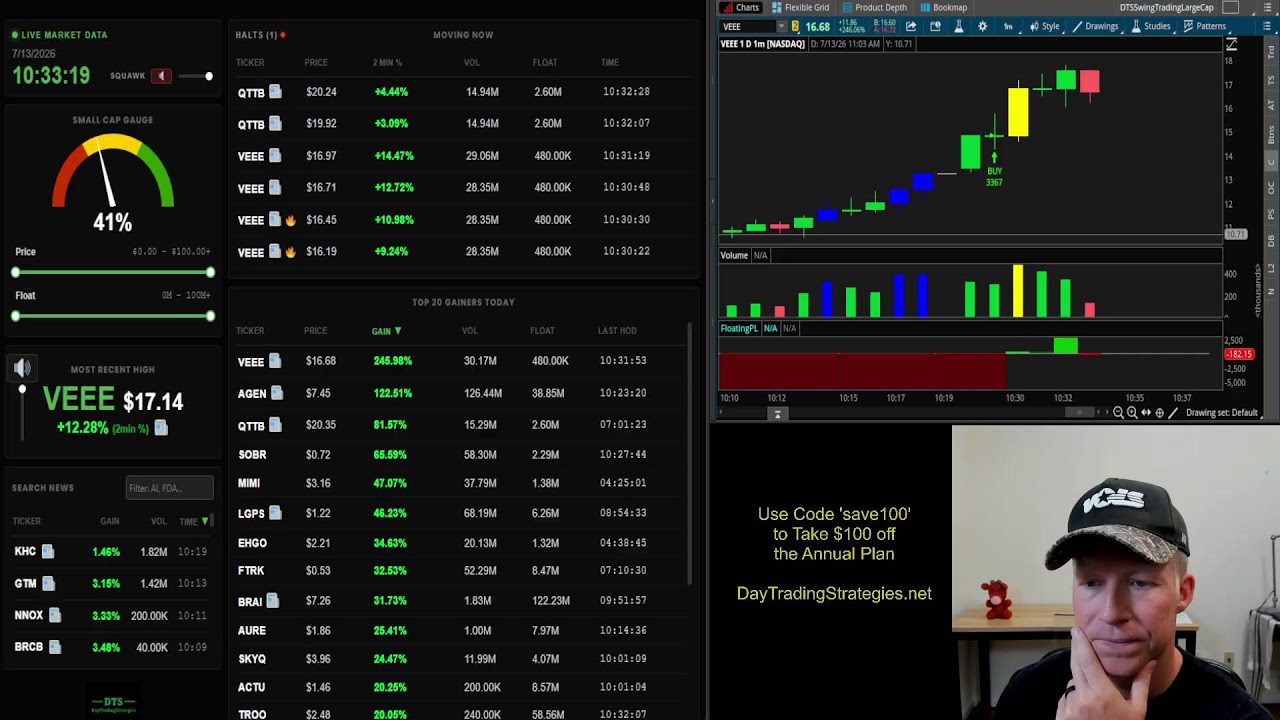Open news icon for BRAI gainer row
1280x720 pixels.
point(272,601)
